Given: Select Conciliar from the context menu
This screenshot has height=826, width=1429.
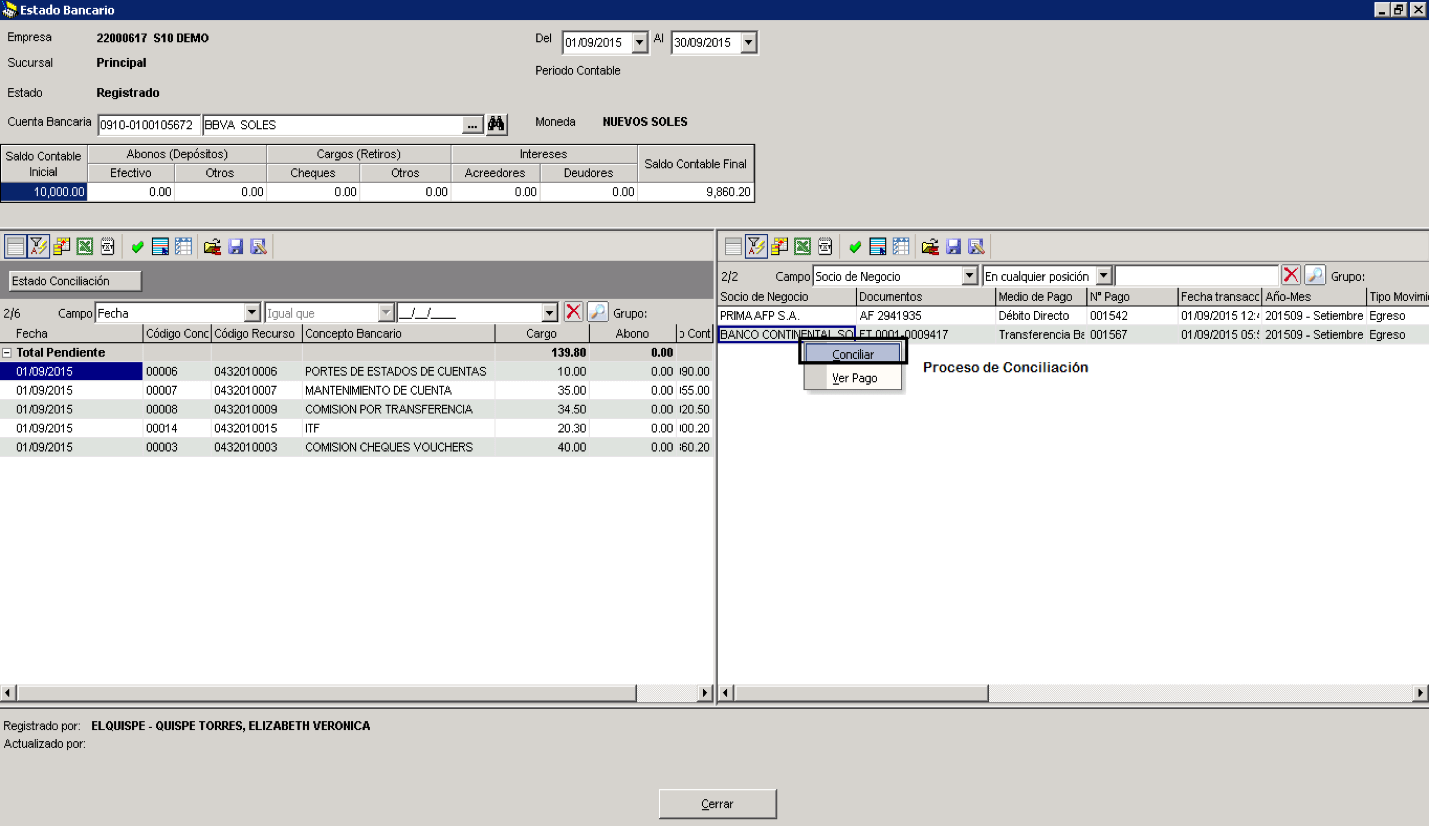Looking at the screenshot, I should point(853,354).
